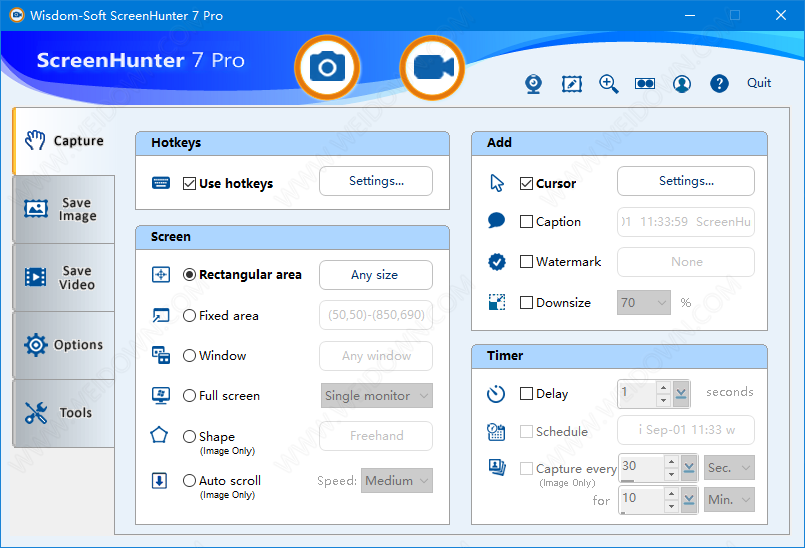This screenshot has height=548, width=805.
Task: Click the Auto scroll down-arrow icon
Action: coord(159,481)
